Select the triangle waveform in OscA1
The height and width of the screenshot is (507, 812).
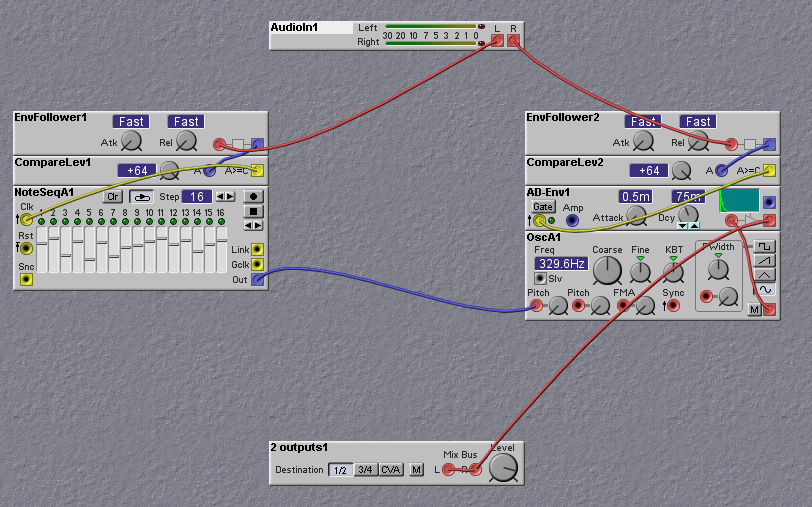(x=766, y=274)
